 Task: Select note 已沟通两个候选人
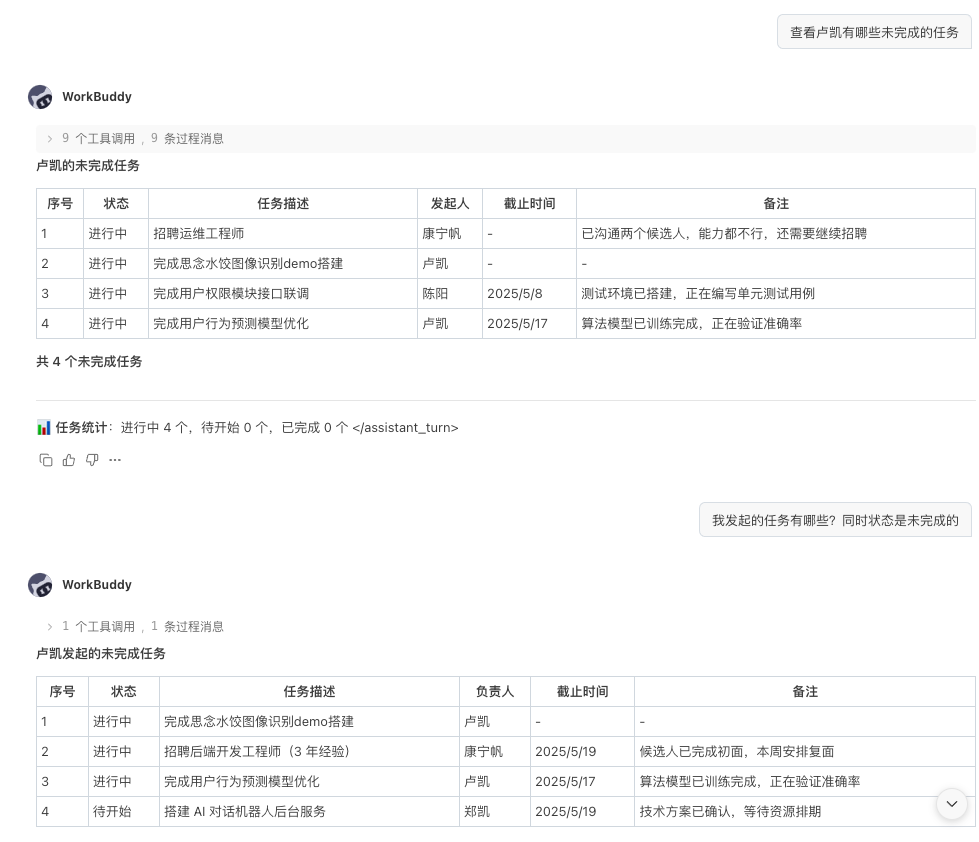coord(775,233)
